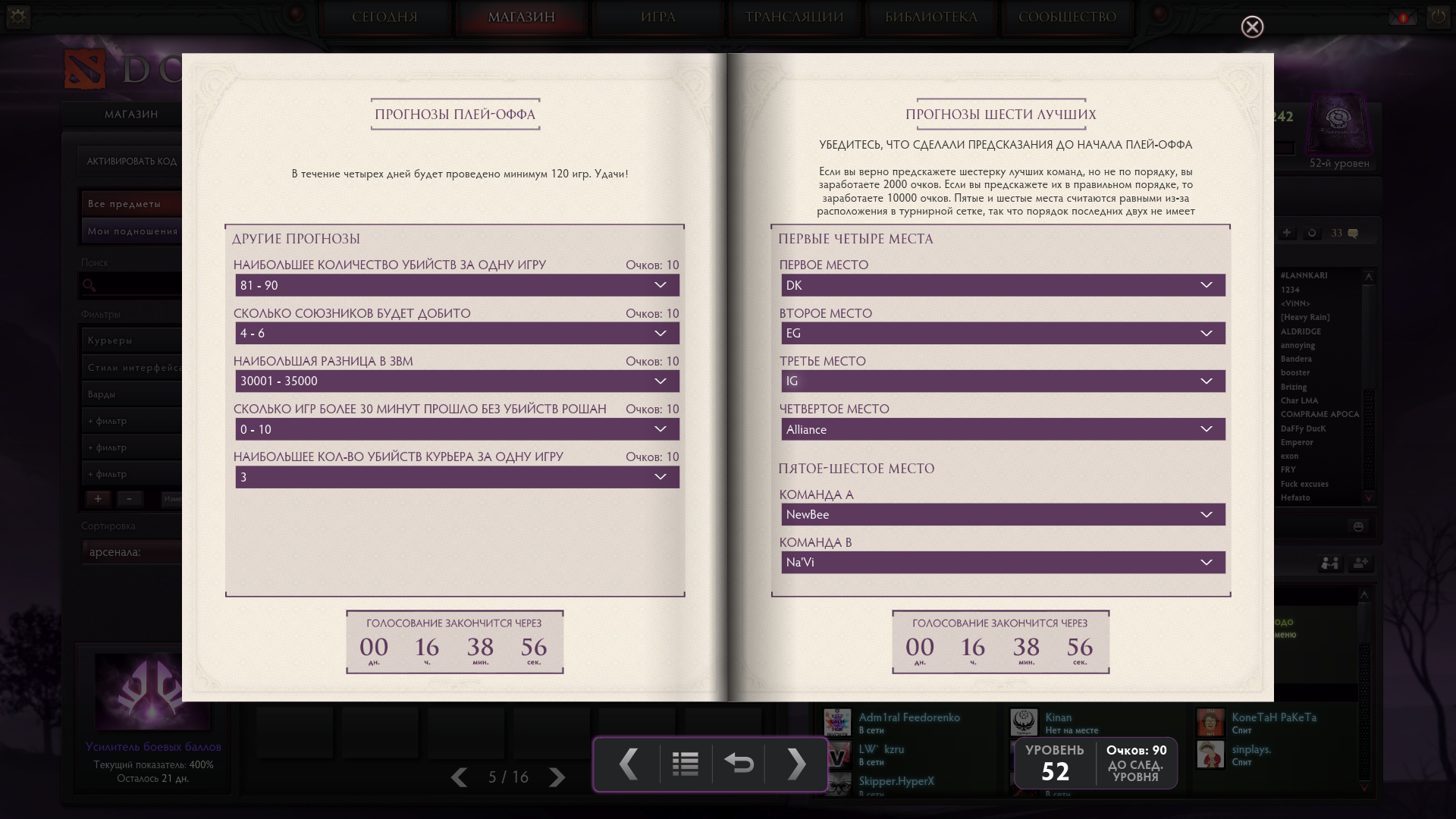Open the БИБЛИОТЕКА top tab
Screen dimensions: 1456x819
[930, 17]
